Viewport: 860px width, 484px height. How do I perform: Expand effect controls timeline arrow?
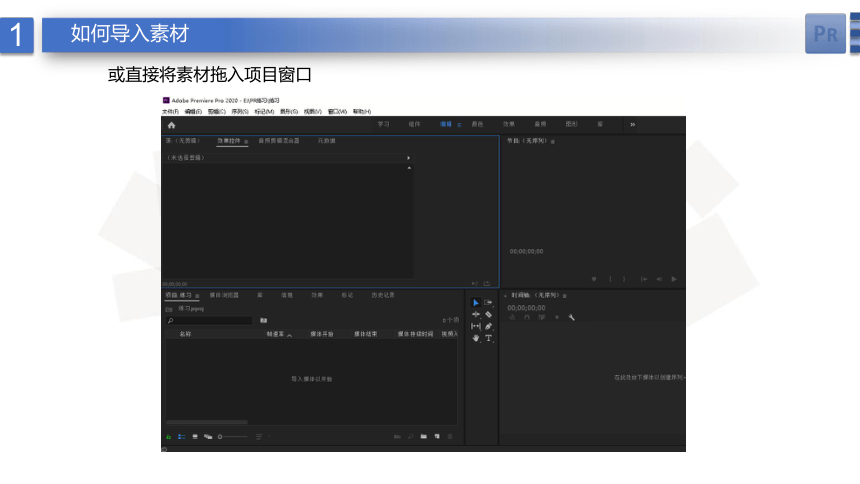pyautogui.click(x=409, y=158)
